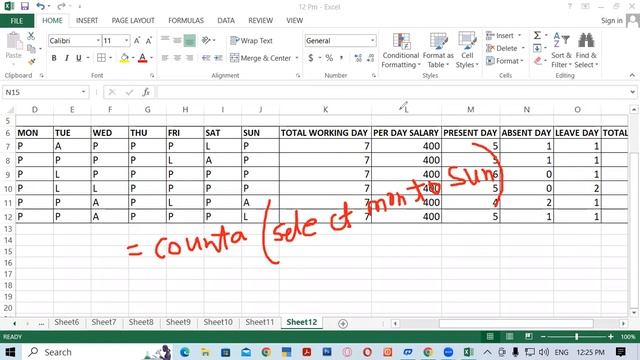Apply the red Font Color A
Image resolution: width=640 pixels, height=360 pixels.
coord(142,58)
